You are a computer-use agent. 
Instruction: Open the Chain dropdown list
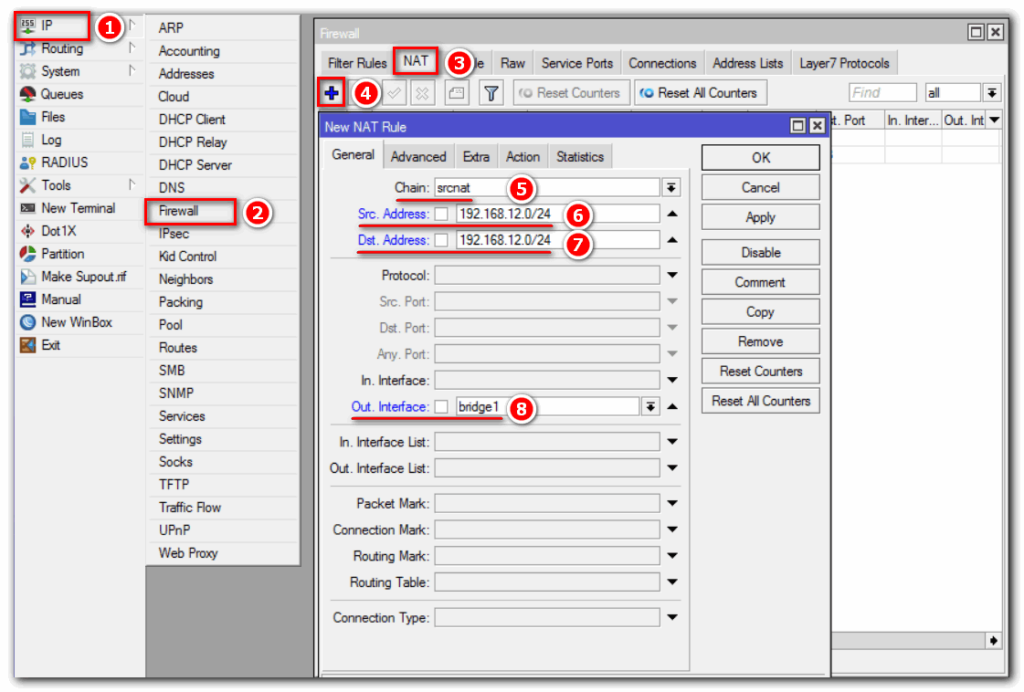(x=671, y=188)
